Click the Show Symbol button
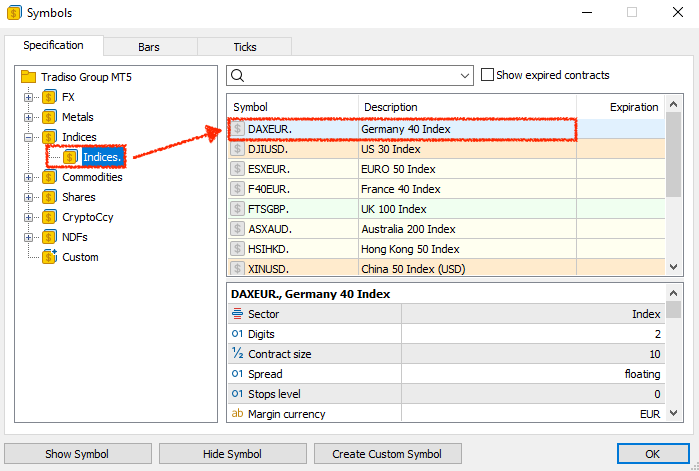699x471 pixels. coord(78,454)
